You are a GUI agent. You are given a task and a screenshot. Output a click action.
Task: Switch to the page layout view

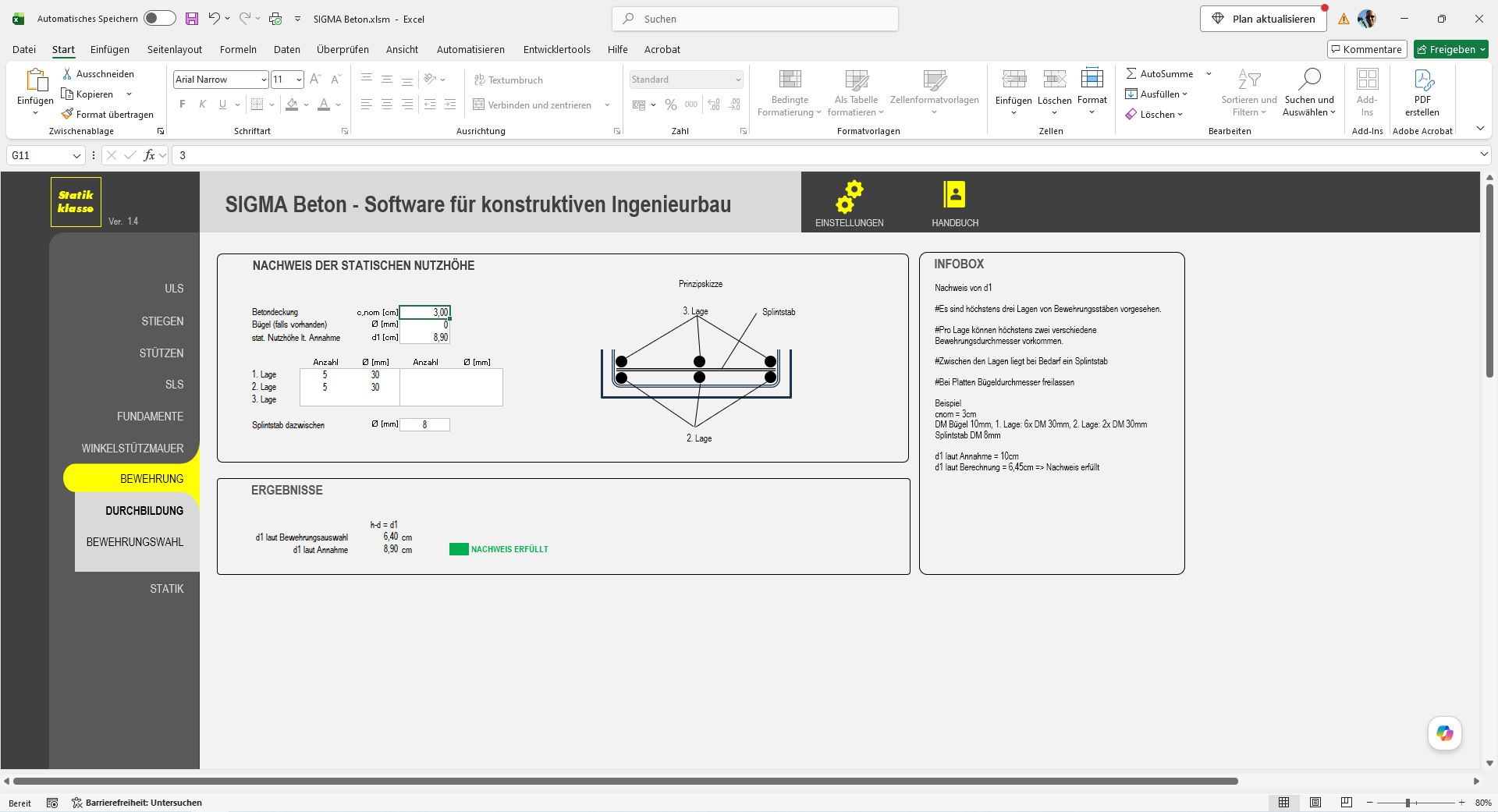pyautogui.click(x=1315, y=803)
